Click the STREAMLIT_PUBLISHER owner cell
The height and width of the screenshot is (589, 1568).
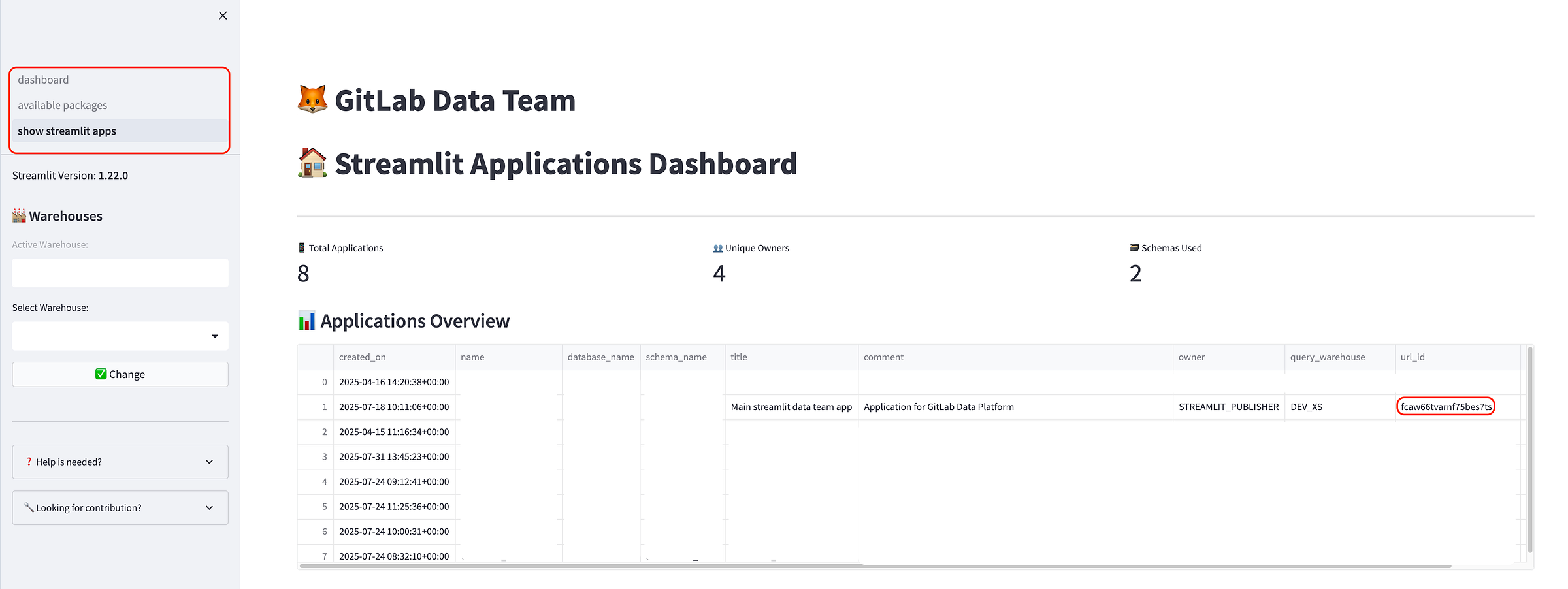pos(1229,407)
